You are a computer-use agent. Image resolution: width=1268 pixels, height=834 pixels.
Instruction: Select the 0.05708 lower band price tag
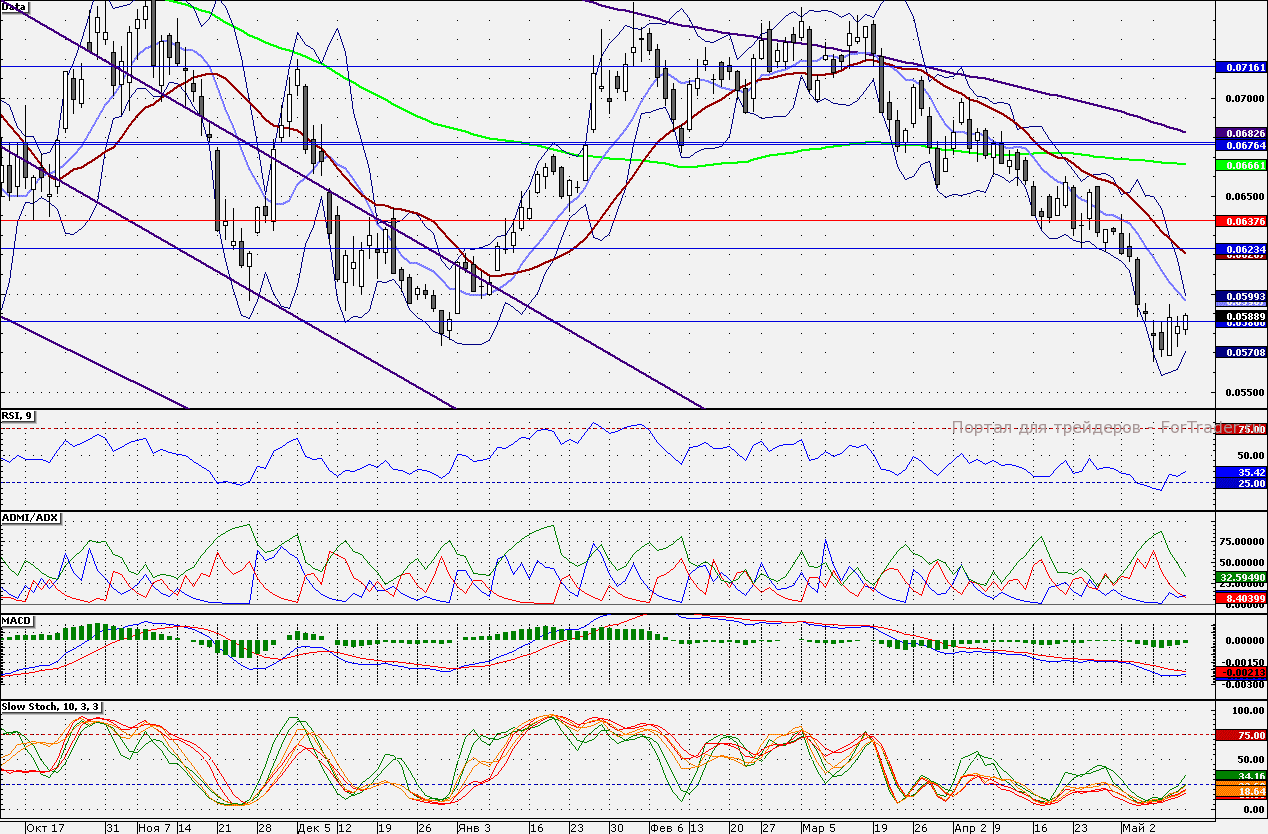click(x=1240, y=352)
